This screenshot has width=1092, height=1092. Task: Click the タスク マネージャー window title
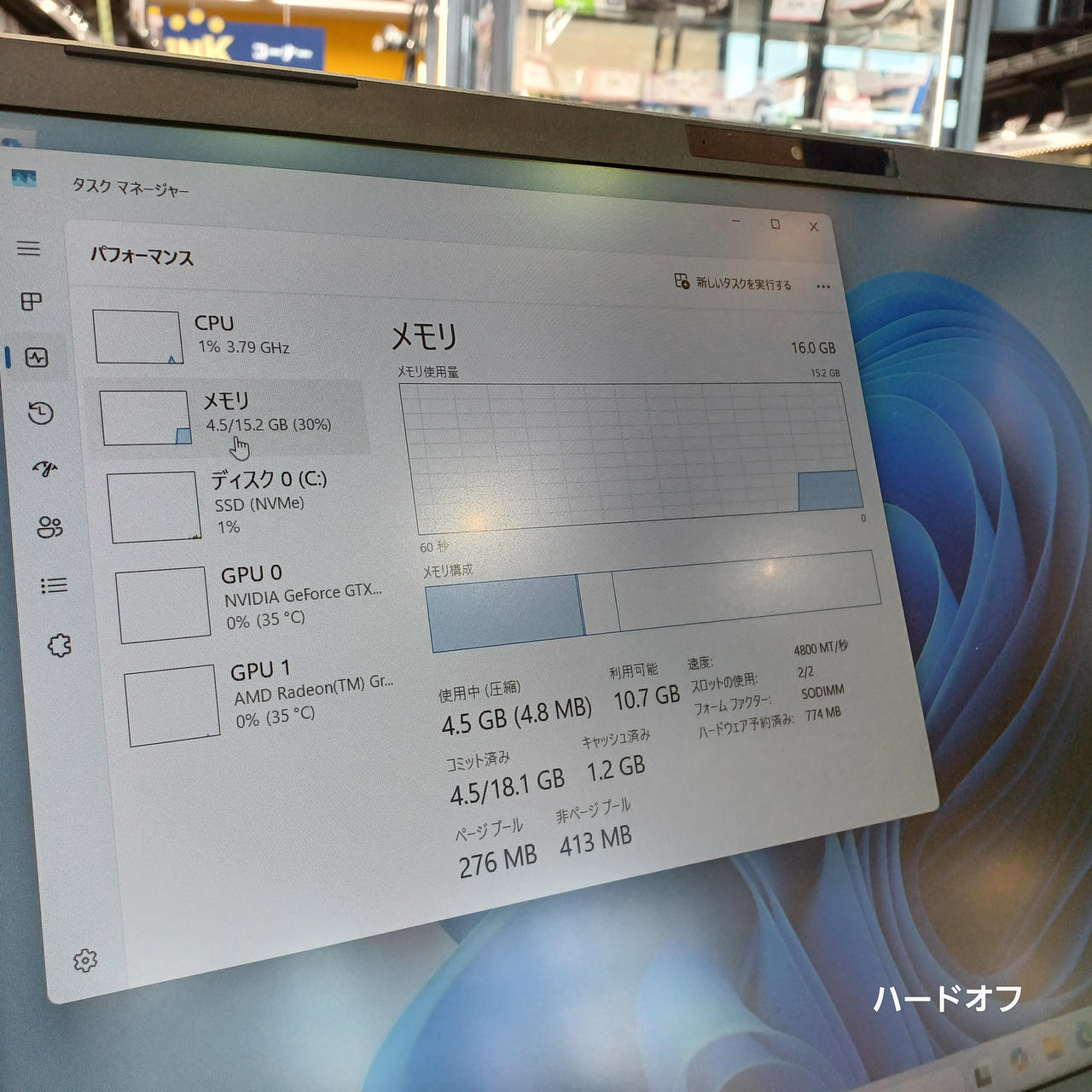point(131,187)
